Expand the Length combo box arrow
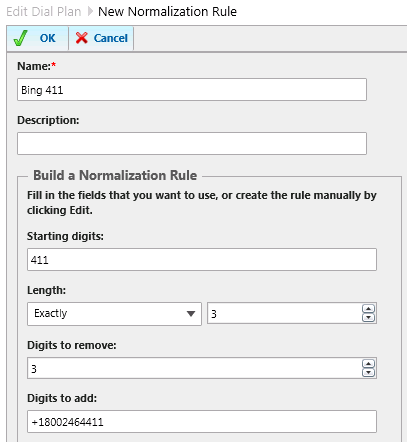Image resolution: width=407 pixels, height=442 pixels. click(x=191, y=314)
